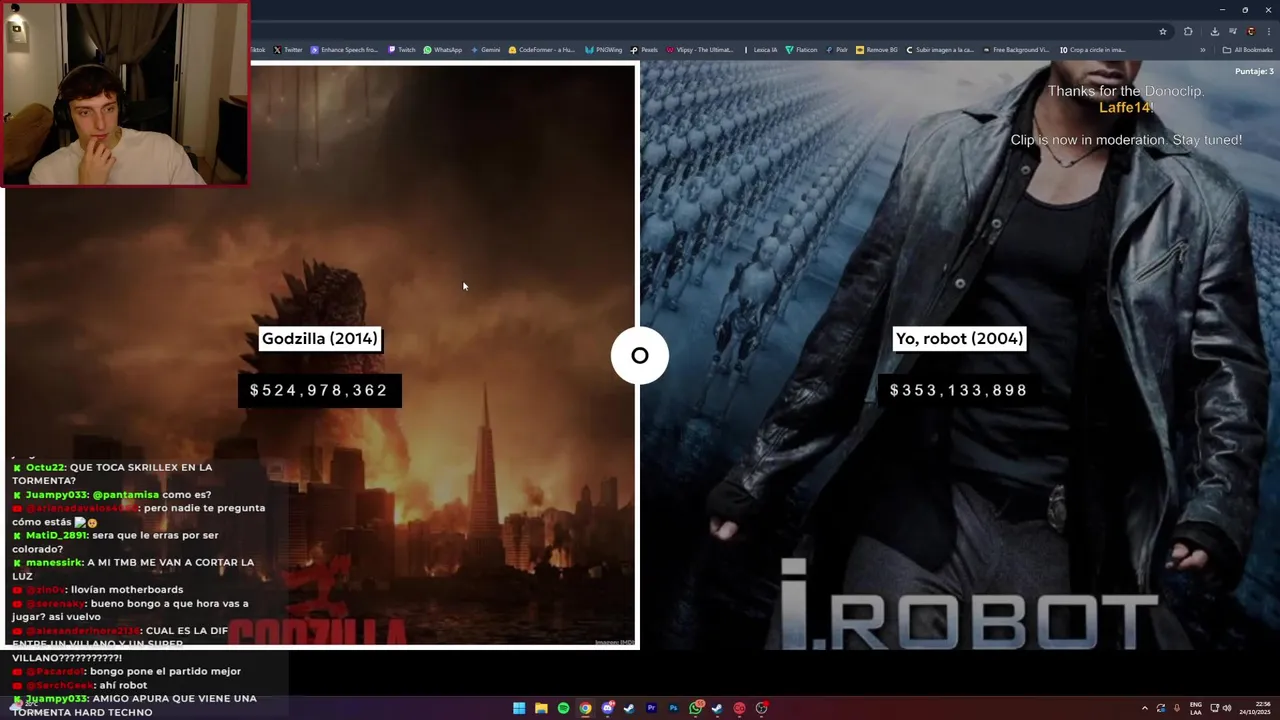The height and width of the screenshot is (720, 1280).
Task: Click the Yo, robot (2004) title label
Action: (959, 338)
